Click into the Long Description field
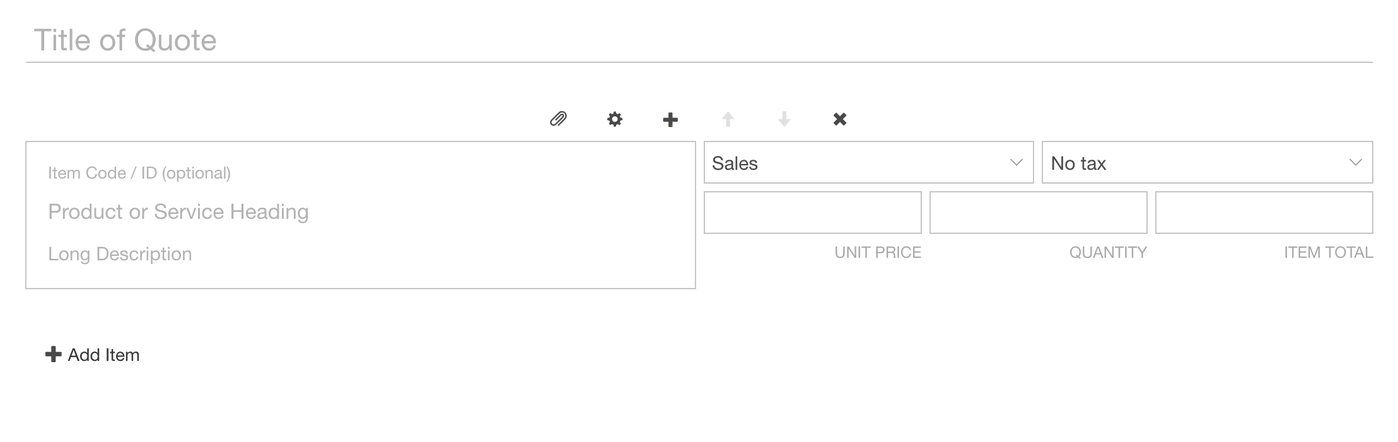 click(x=360, y=254)
